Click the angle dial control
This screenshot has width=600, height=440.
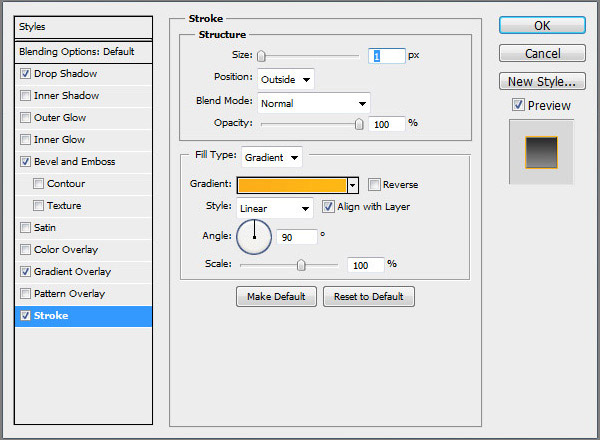pos(254,237)
